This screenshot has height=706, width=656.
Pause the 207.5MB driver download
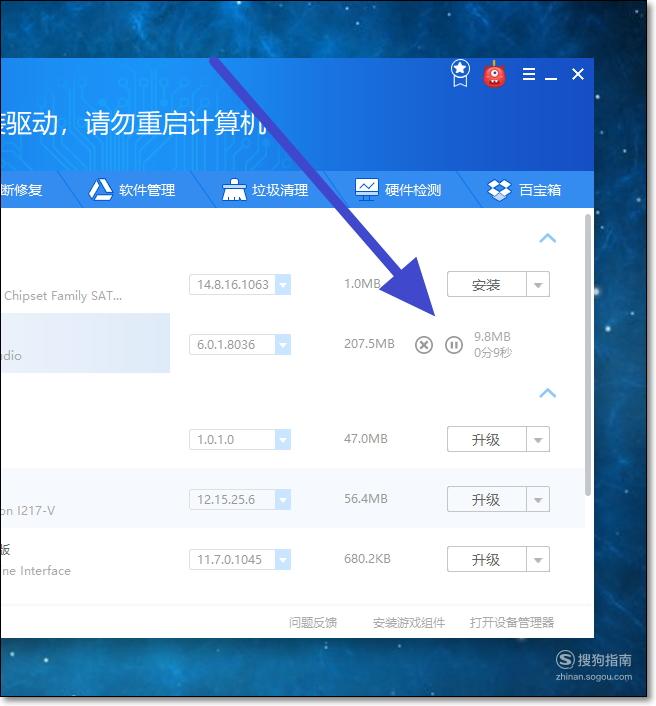454,345
